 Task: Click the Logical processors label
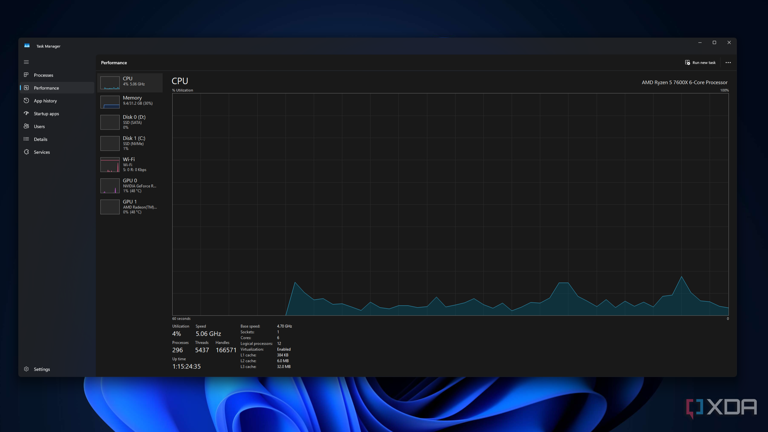[x=256, y=343]
